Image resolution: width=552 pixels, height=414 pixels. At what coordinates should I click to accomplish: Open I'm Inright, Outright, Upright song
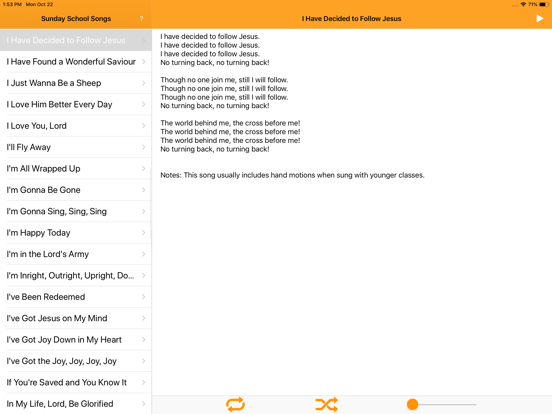tap(76, 275)
